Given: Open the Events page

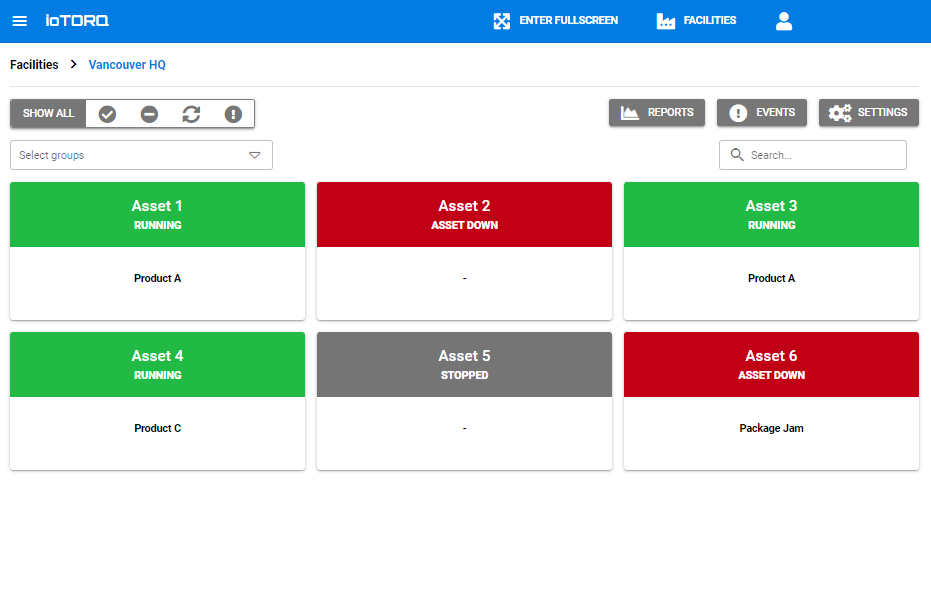Looking at the screenshot, I should (761, 113).
